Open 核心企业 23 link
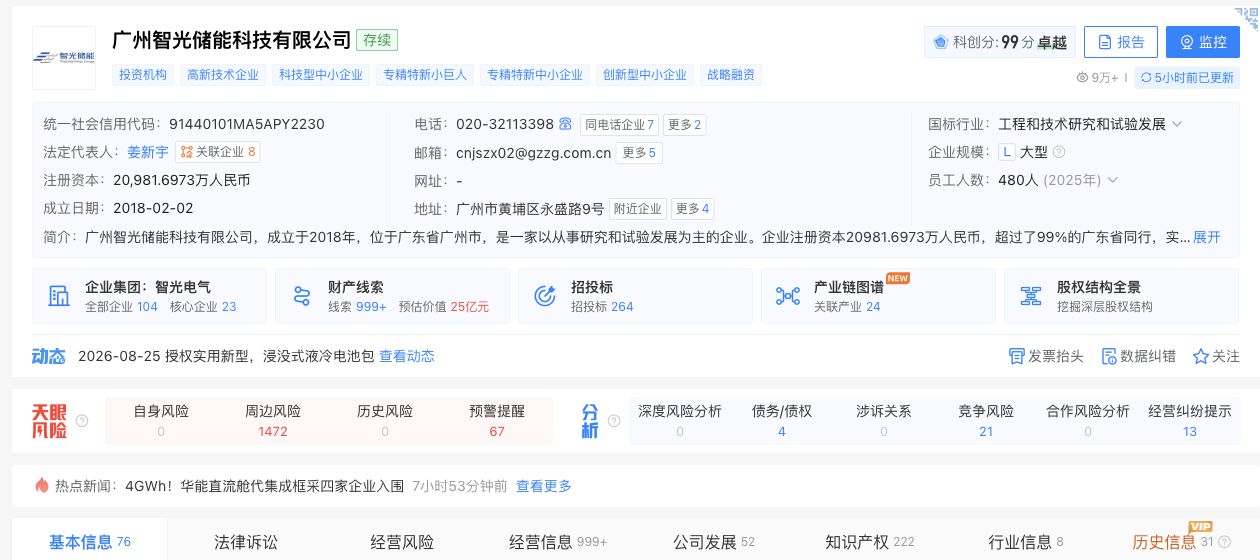 tap(203, 307)
